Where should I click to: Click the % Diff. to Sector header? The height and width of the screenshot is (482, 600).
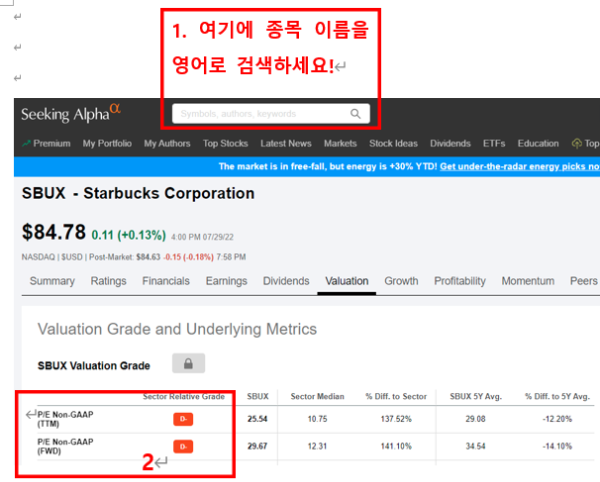(x=396, y=397)
